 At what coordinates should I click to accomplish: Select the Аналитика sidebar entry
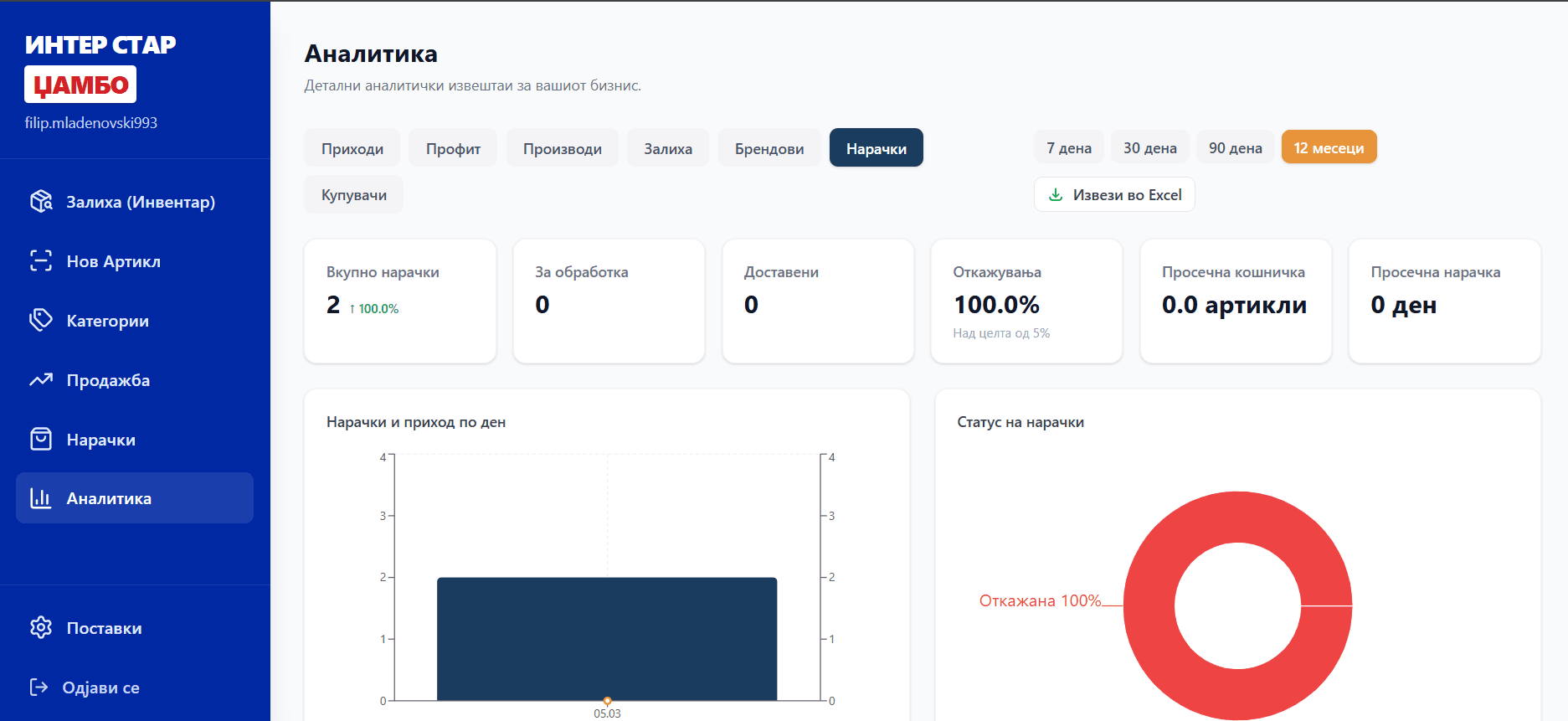coord(135,498)
